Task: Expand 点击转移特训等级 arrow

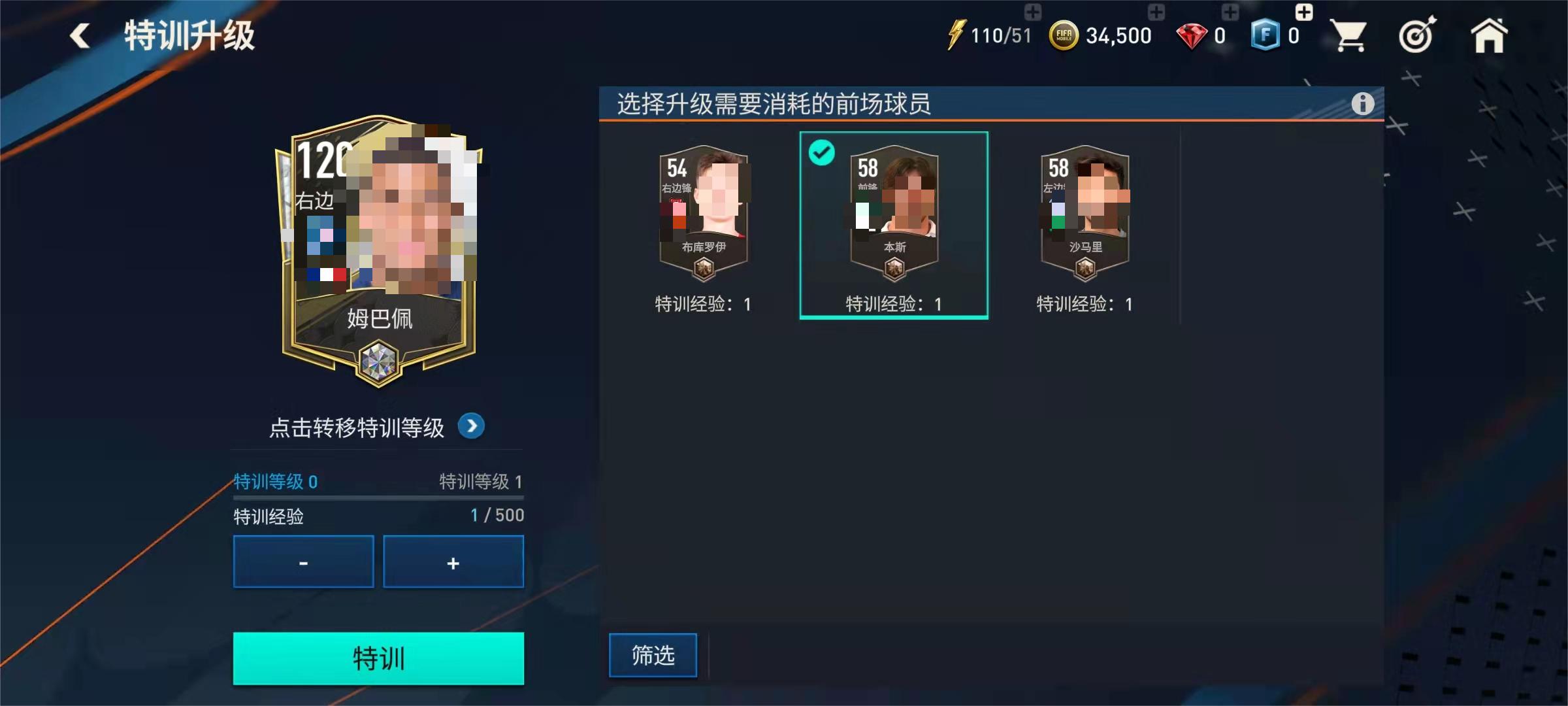Action: click(471, 426)
